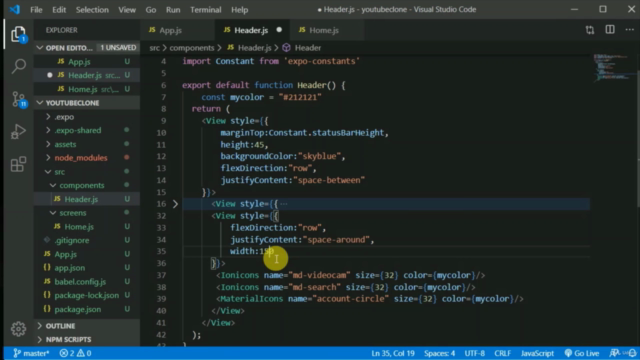
Task: Click the Go Live server button
Action: pos(582,353)
